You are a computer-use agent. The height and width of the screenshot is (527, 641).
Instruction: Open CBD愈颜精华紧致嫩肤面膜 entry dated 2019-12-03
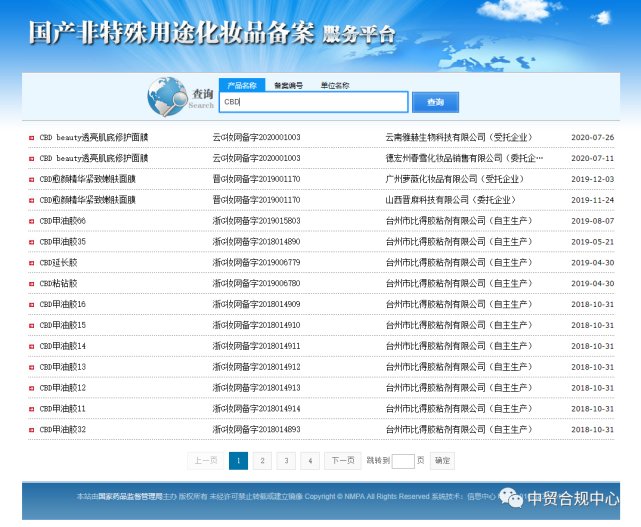[x=87, y=179]
